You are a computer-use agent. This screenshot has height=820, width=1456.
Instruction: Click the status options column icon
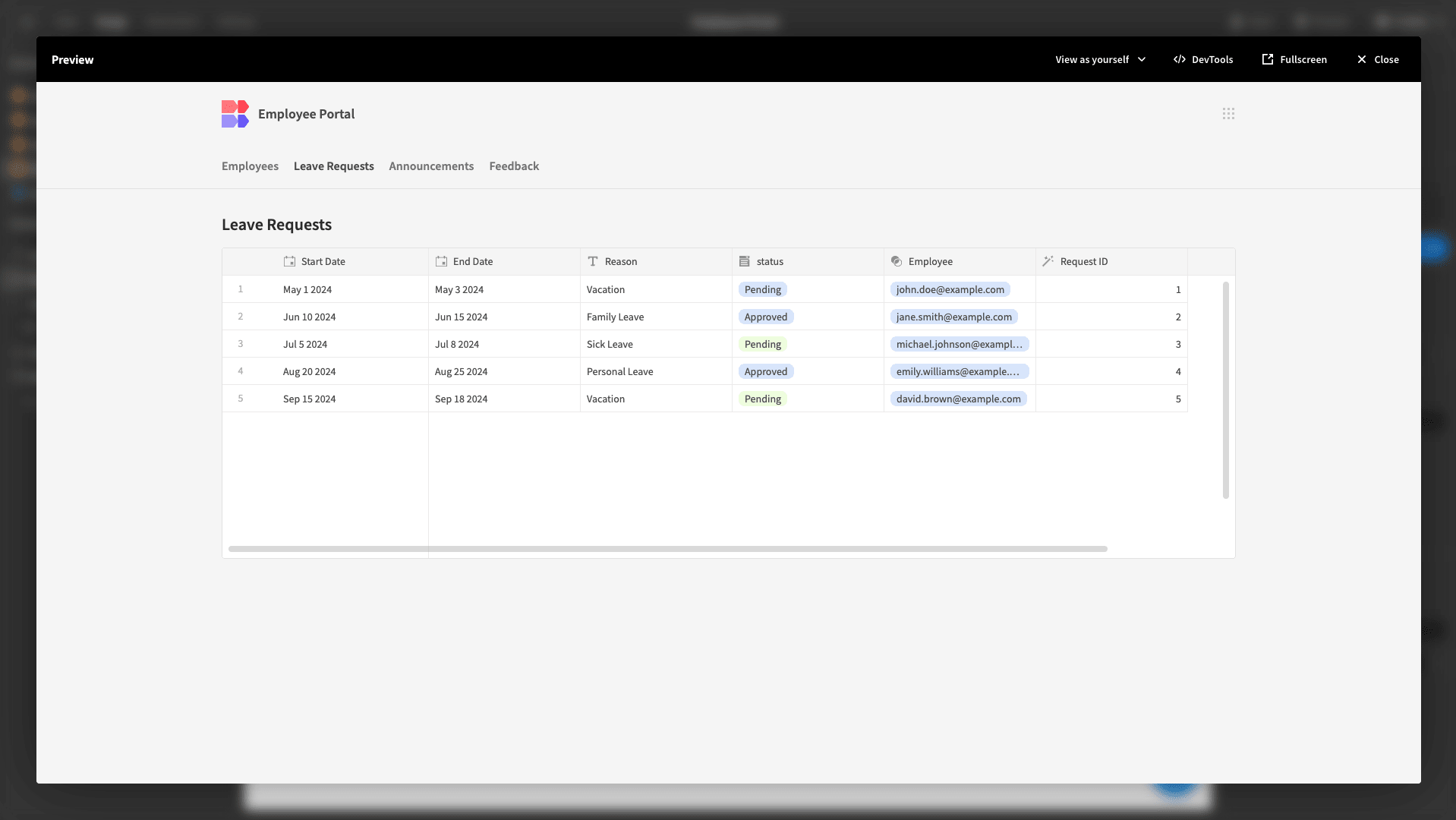coord(745,261)
